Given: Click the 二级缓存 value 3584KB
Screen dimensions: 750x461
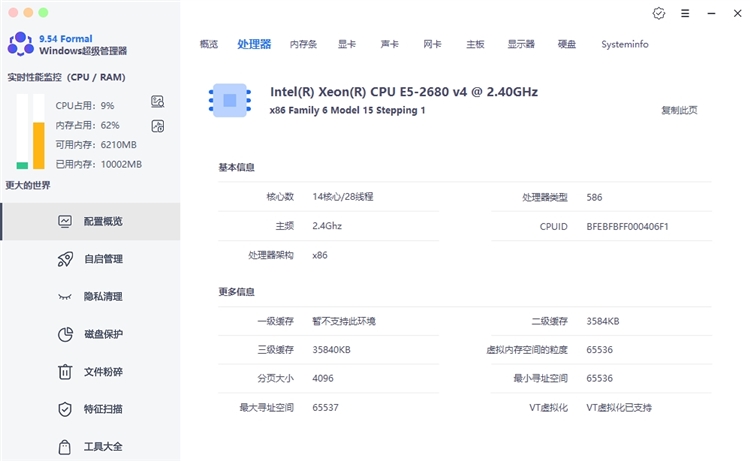Looking at the screenshot, I should [x=603, y=321].
